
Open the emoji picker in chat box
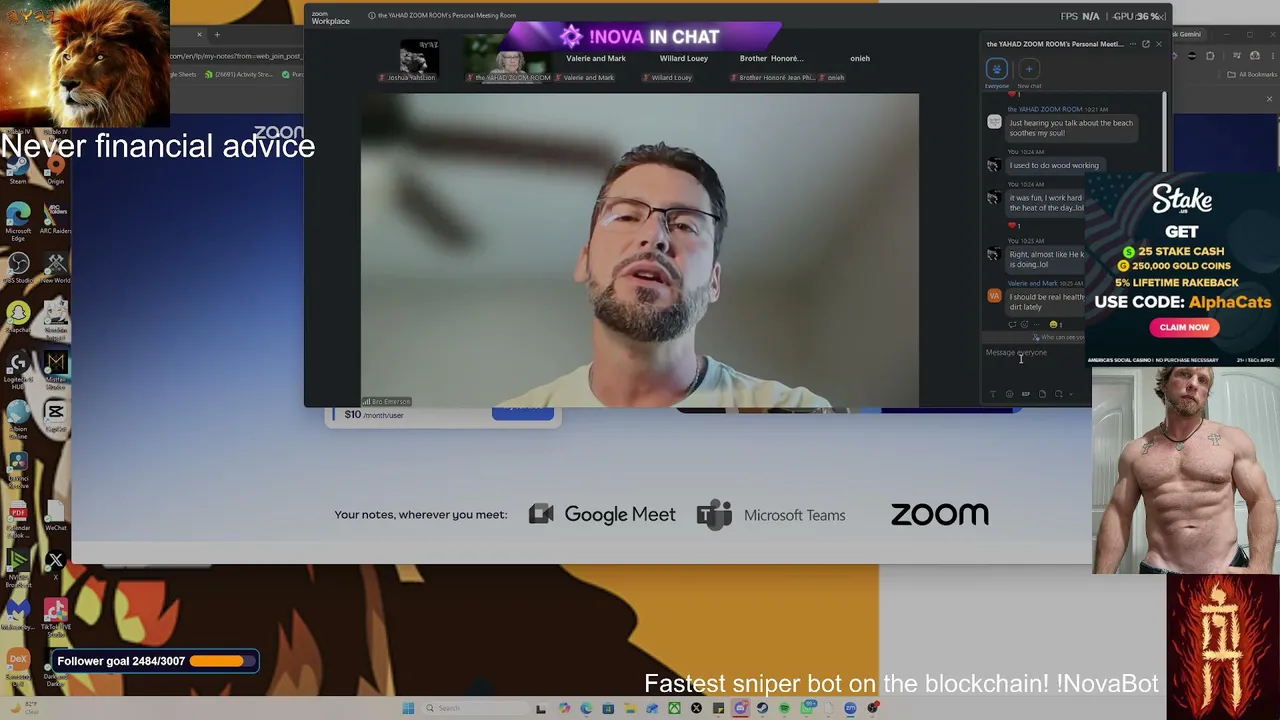(1009, 394)
